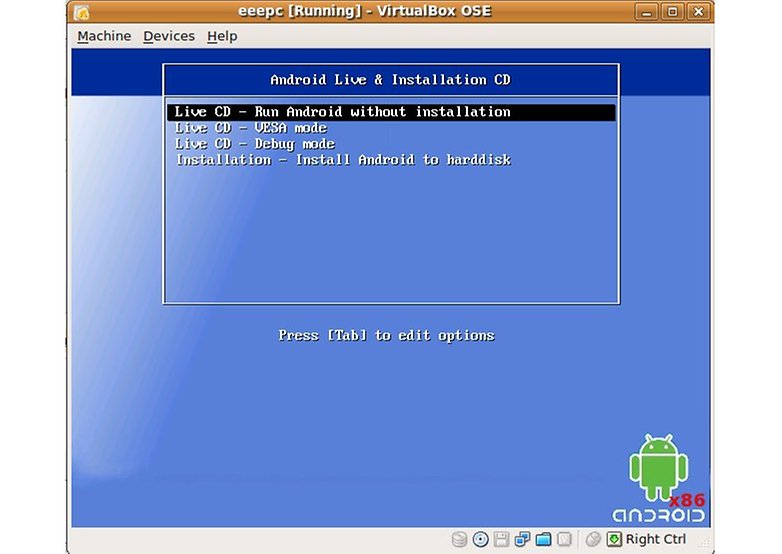Viewport: 782px width, 554px height.
Task: Click the hard disk activity status icon
Action: click(459, 539)
